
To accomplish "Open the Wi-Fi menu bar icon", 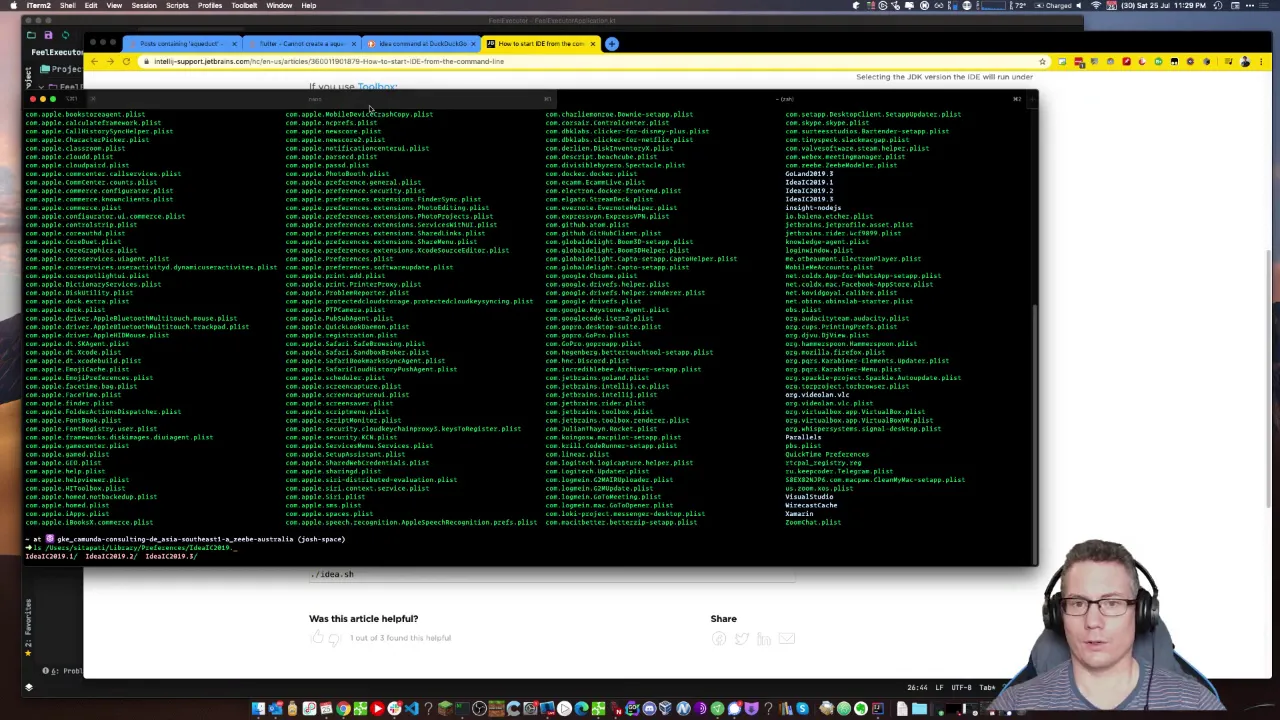I will pyautogui.click(x=1096, y=6).
